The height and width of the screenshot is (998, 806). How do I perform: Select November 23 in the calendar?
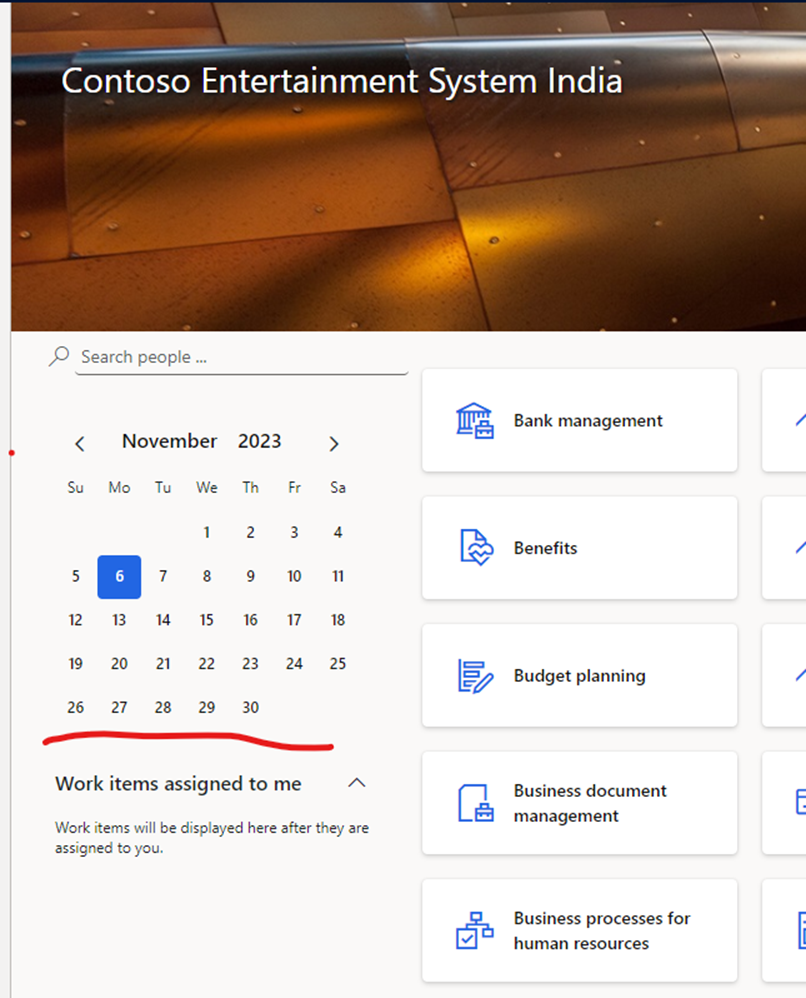(x=251, y=664)
